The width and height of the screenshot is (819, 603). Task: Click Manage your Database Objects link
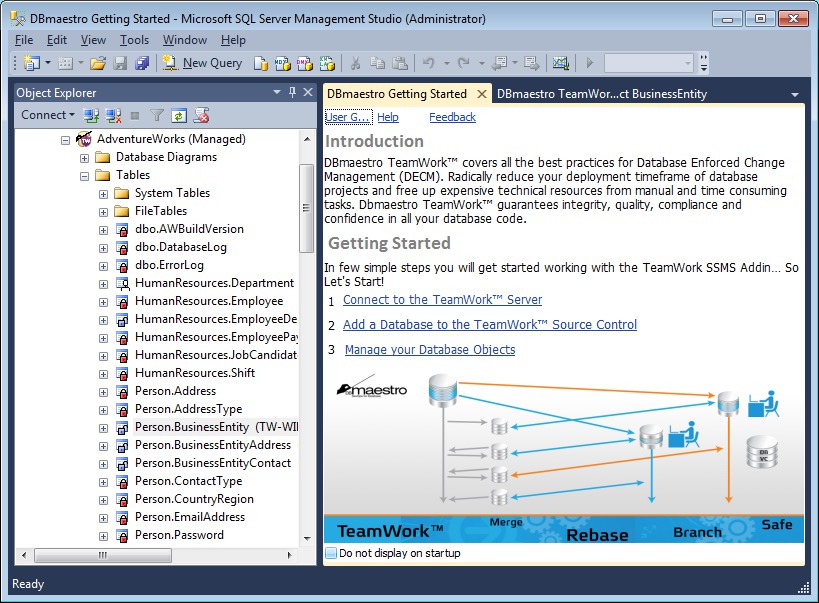430,350
